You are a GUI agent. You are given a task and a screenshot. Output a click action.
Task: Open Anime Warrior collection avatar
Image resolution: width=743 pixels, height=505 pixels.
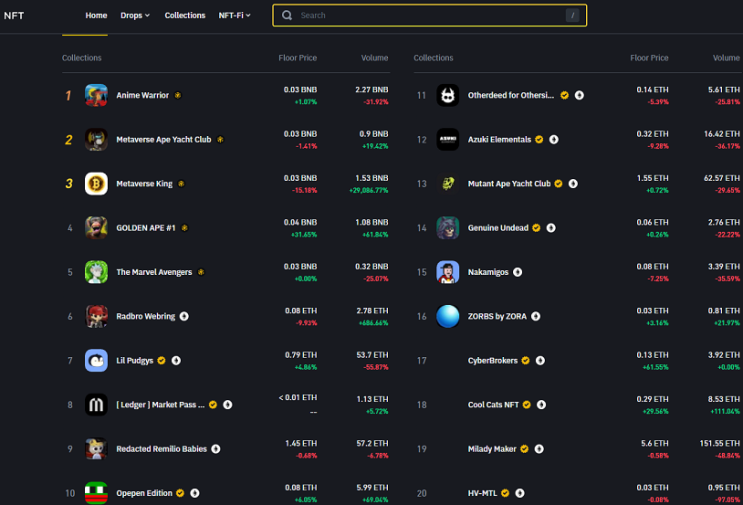tap(96, 95)
